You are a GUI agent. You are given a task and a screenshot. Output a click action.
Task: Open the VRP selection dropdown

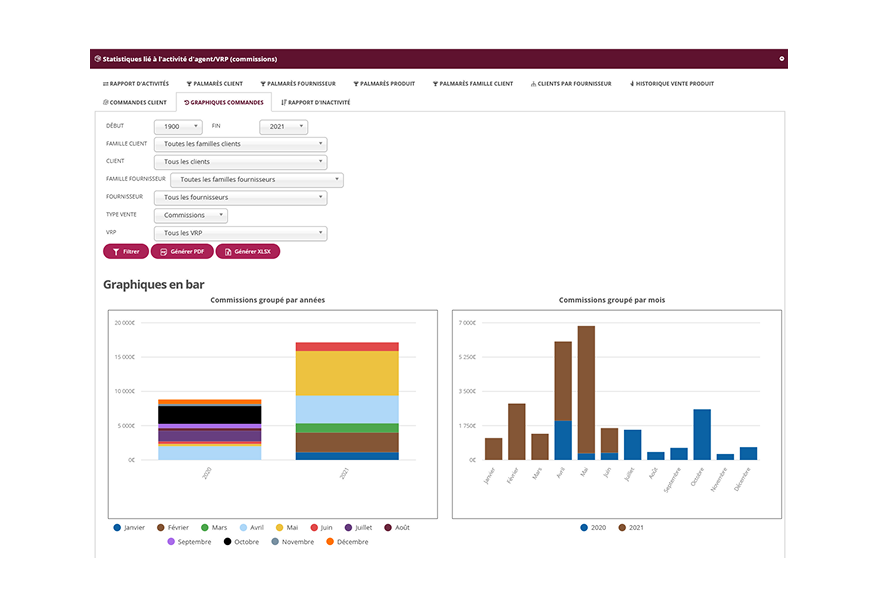click(240, 233)
